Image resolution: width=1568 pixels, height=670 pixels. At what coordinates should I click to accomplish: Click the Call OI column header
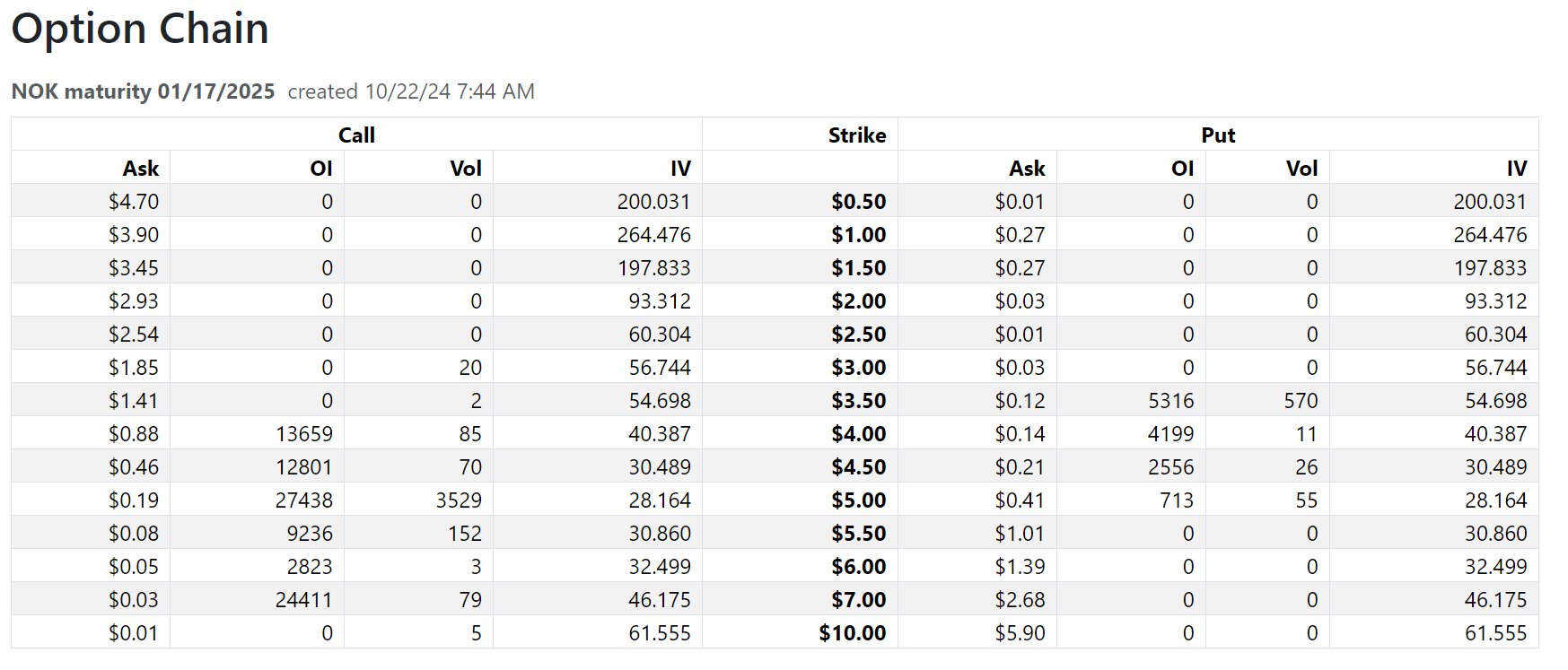tap(321, 169)
